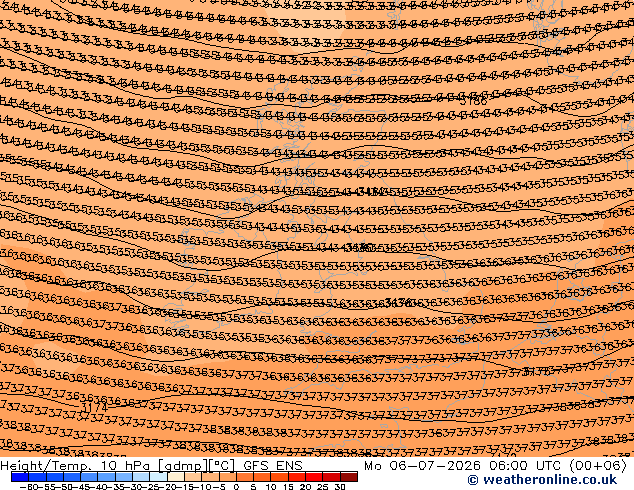Pick the lightest blue legend swatch
The height and width of the screenshot is (490, 634).
click(x=158, y=477)
